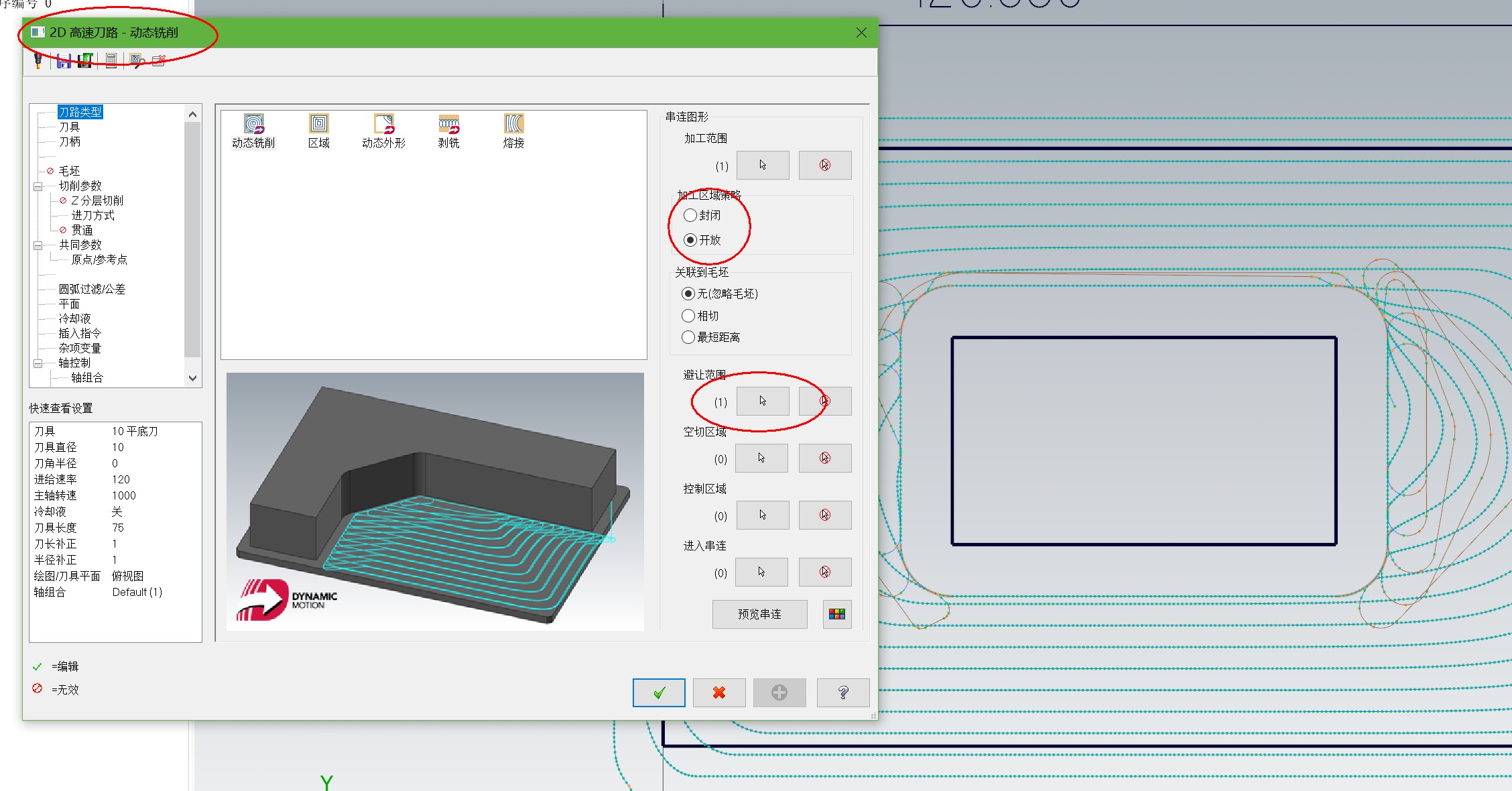1512x791 pixels.
Task: Click the select arrow button for 避让范围
Action: [x=763, y=401]
